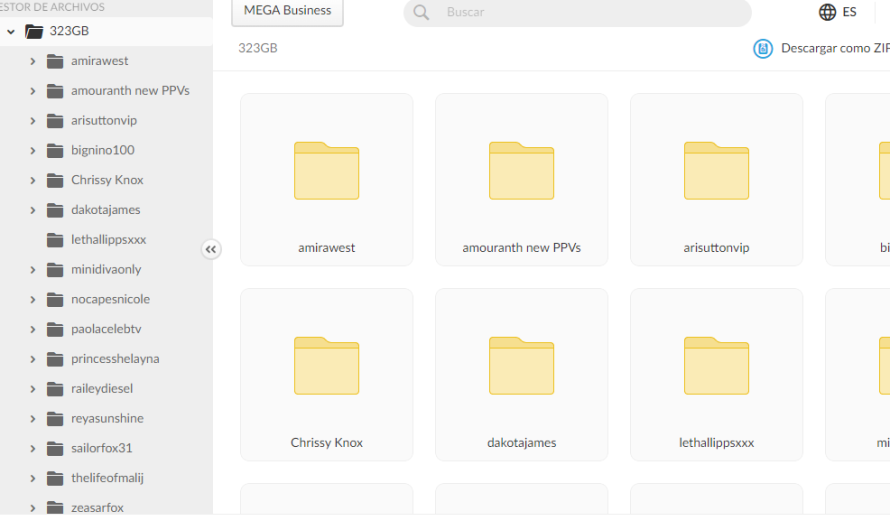Expand the princesshelayna tree folder

pos(32,359)
